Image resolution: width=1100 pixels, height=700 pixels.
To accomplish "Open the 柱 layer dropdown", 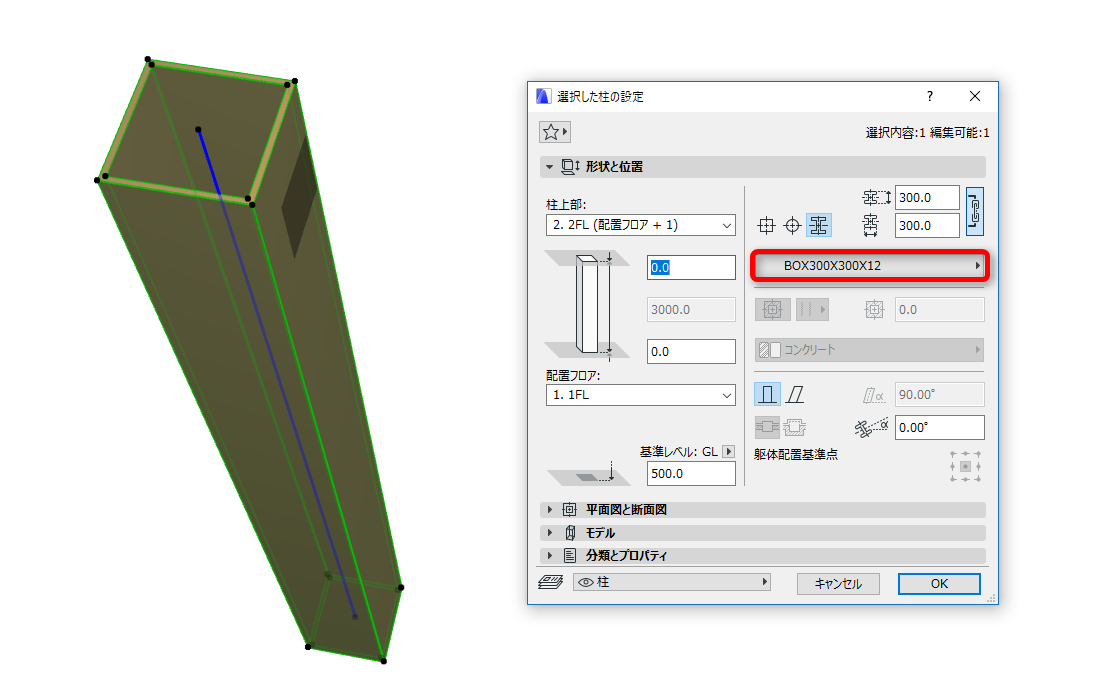I will click(672, 582).
